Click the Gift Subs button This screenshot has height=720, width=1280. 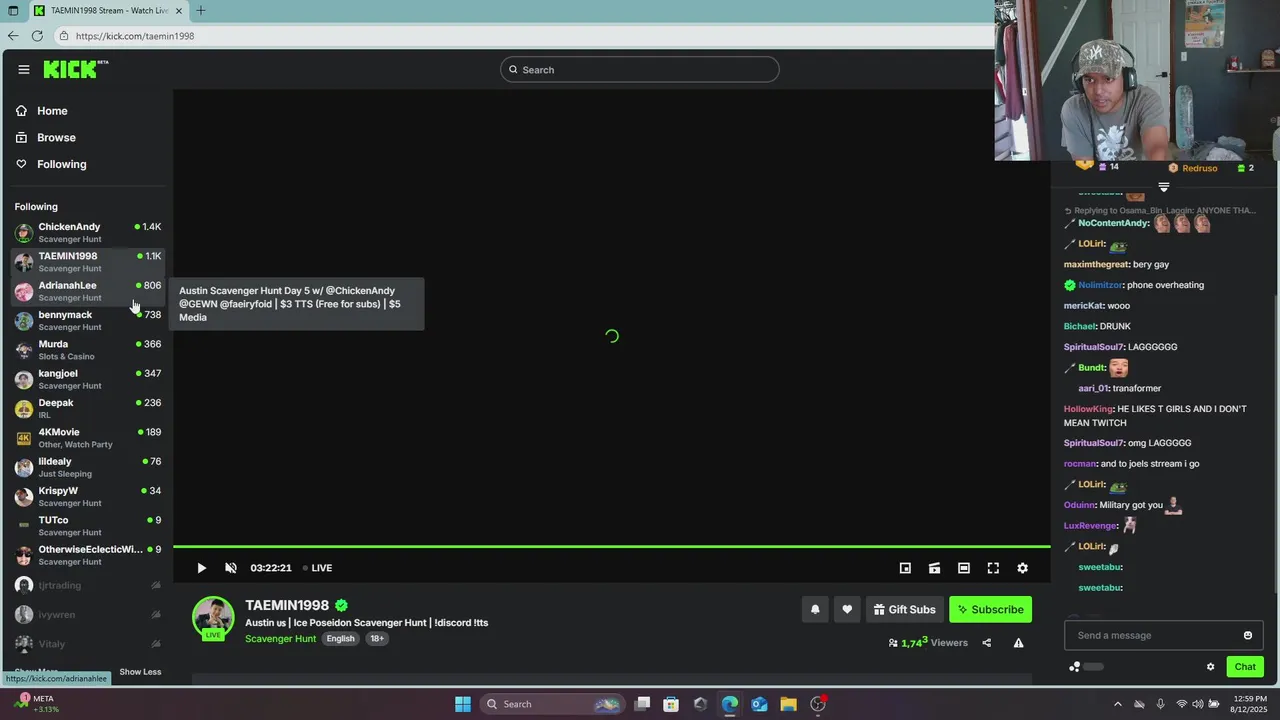(x=905, y=609)
